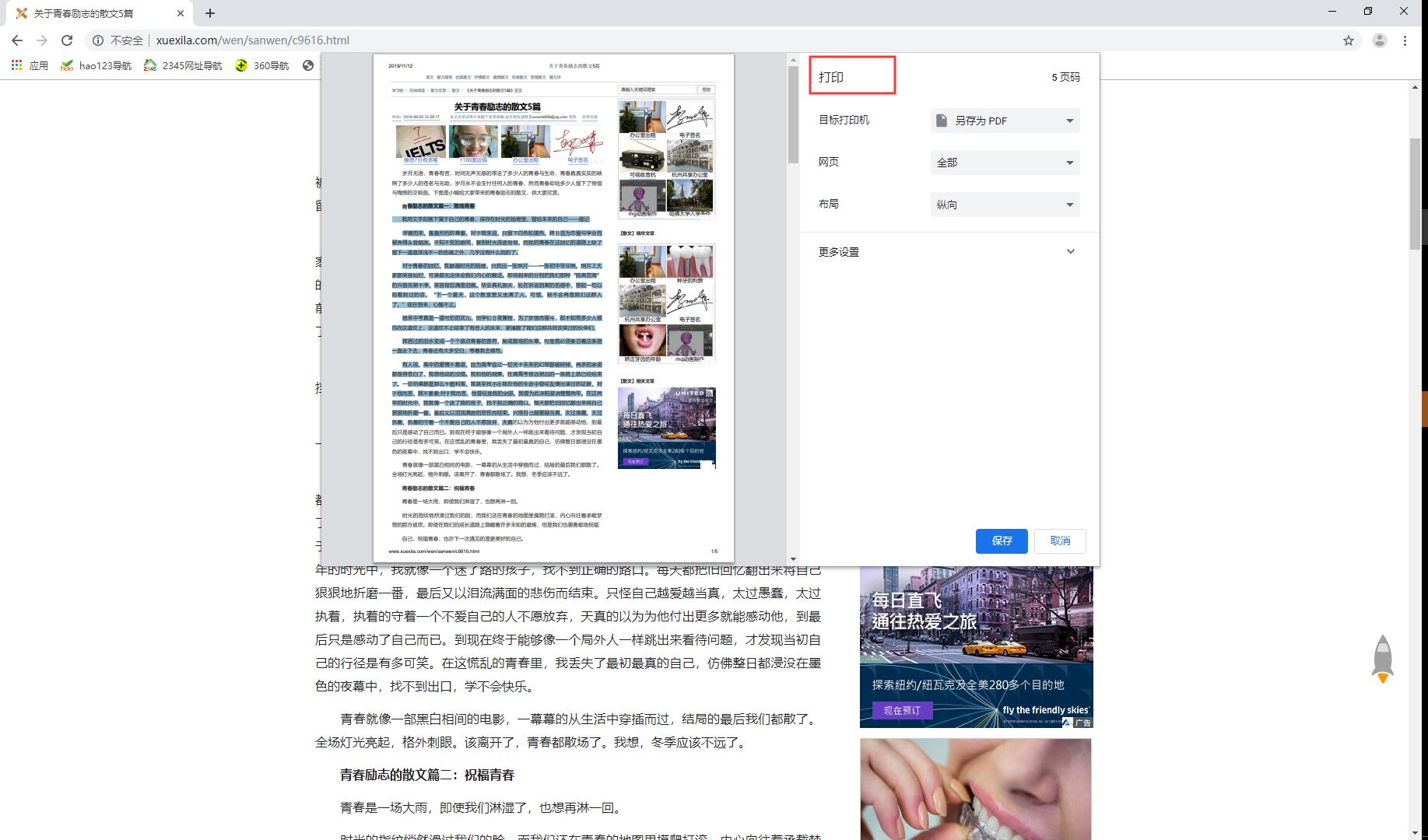Click the United 每日直飞 advertisement image

[x=976, y=647]
